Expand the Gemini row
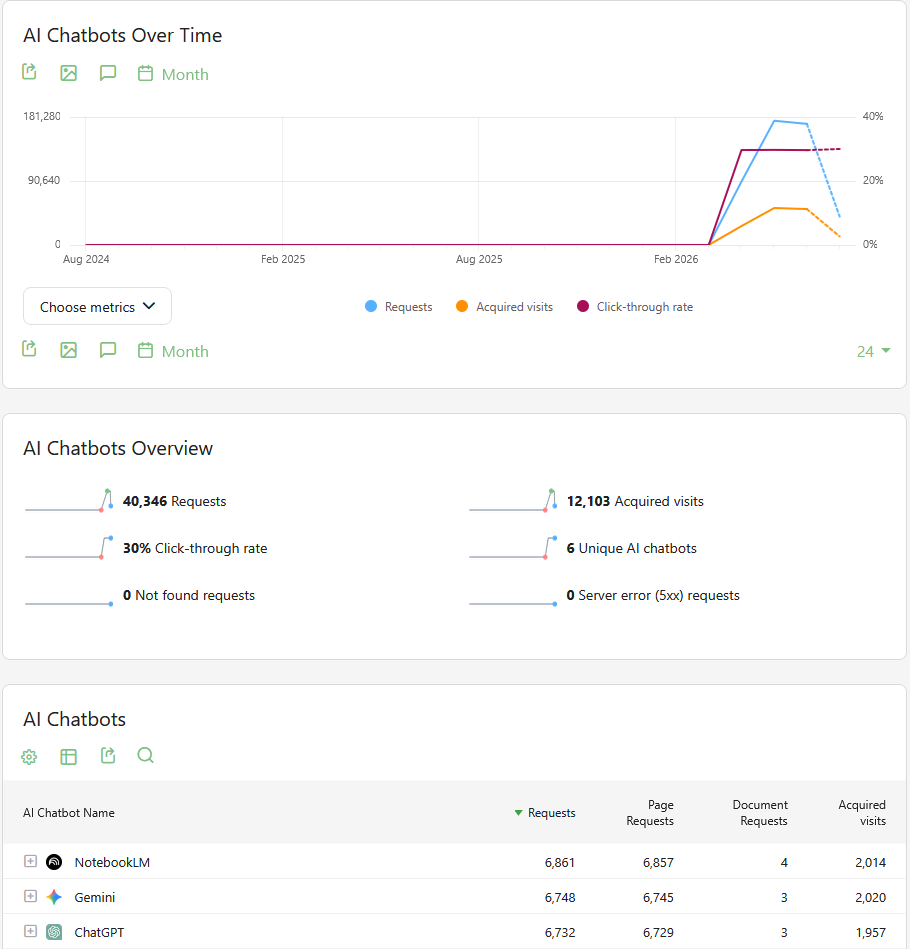Screen dimensions: 910x949 30,896
